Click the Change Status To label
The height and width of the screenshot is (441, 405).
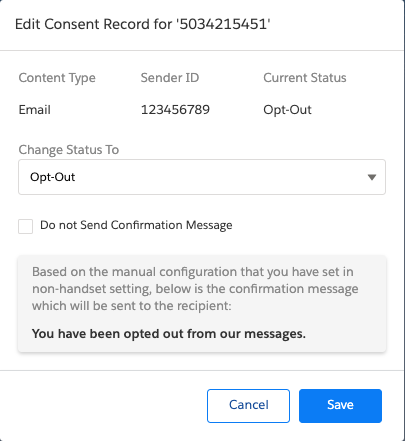69,150
